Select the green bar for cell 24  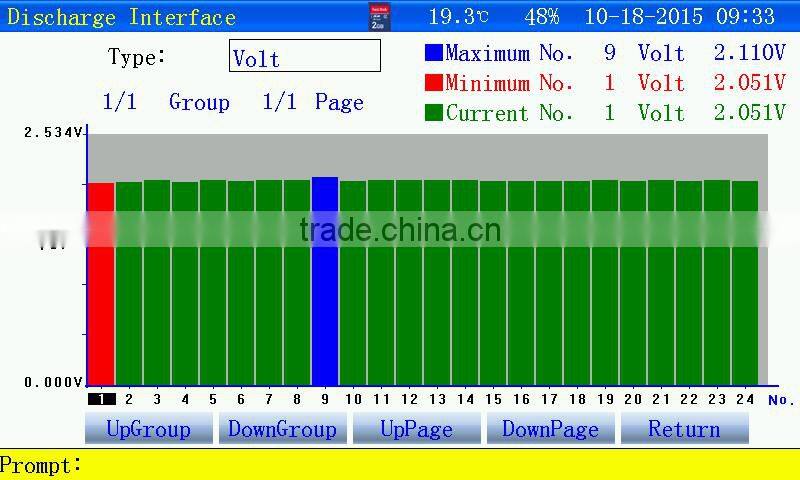click(745, 283)
